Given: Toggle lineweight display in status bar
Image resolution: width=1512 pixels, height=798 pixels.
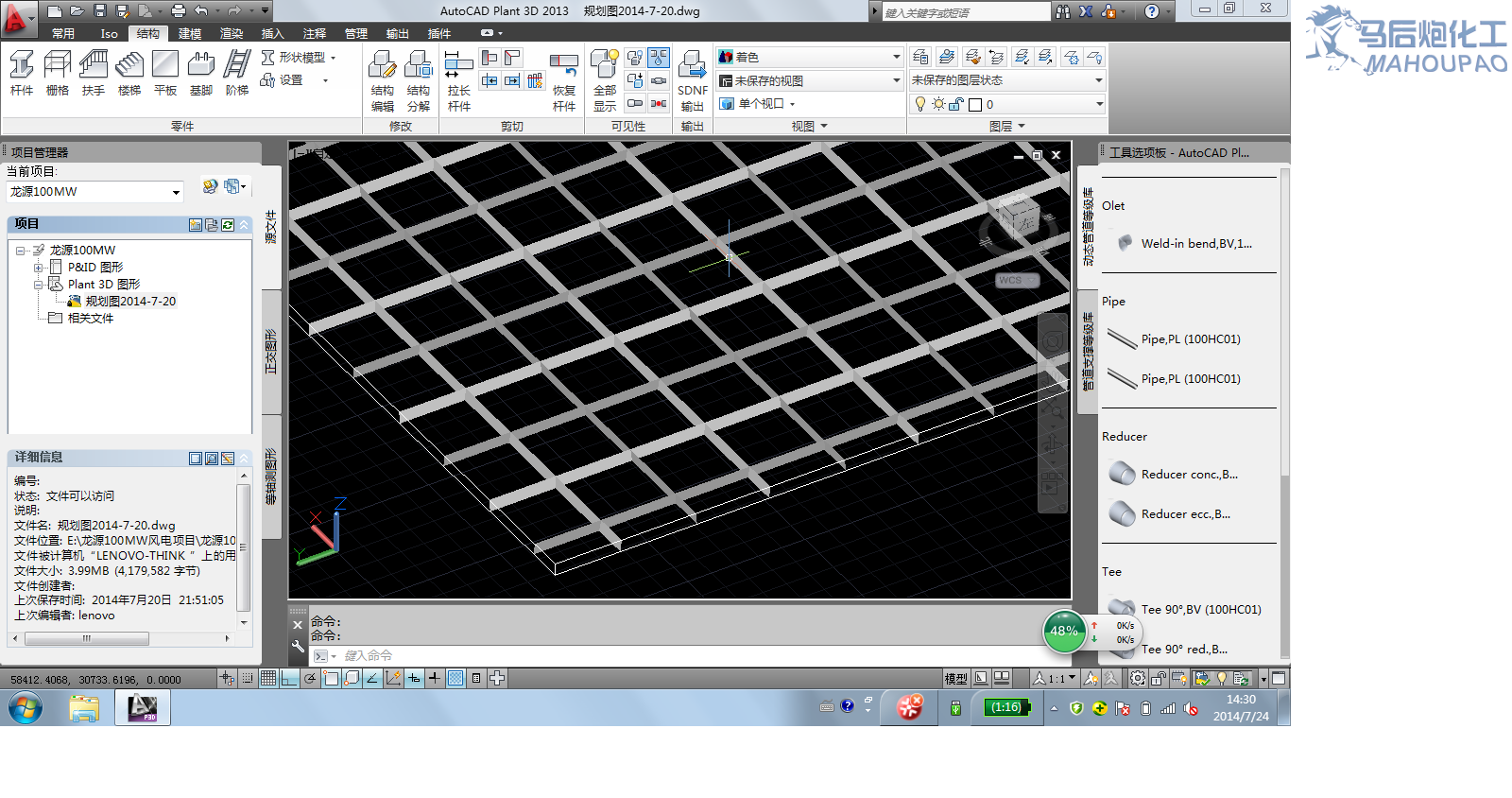Looking at the screenshot, I should coord(434,678).
